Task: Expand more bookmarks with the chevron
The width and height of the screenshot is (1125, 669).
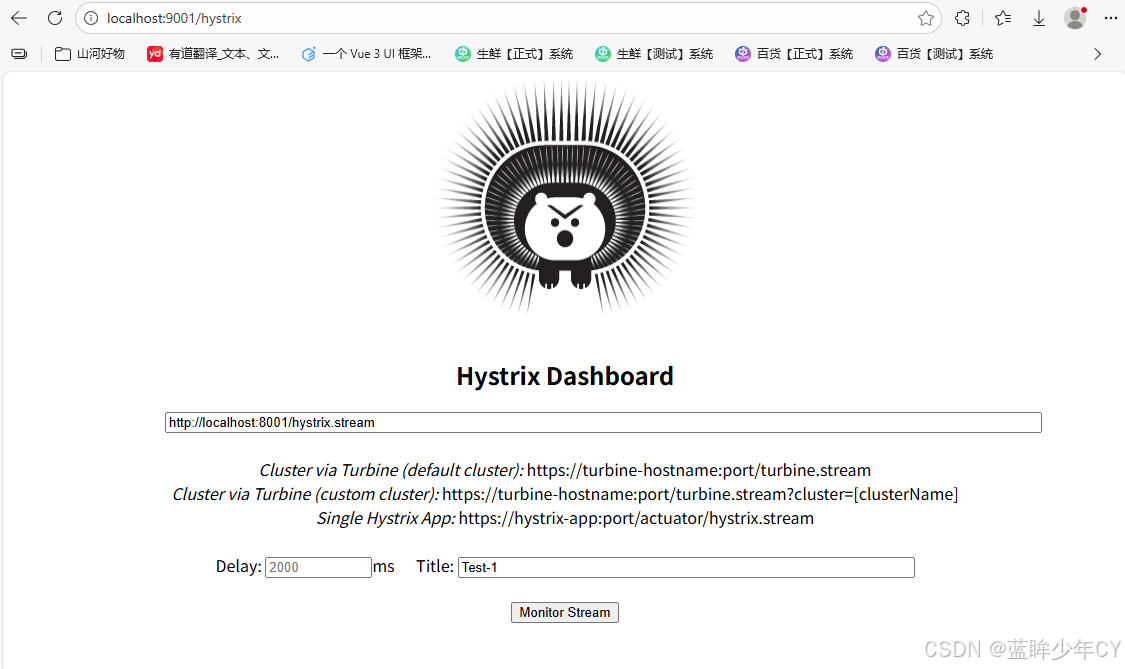Action: click(1097, 54)
